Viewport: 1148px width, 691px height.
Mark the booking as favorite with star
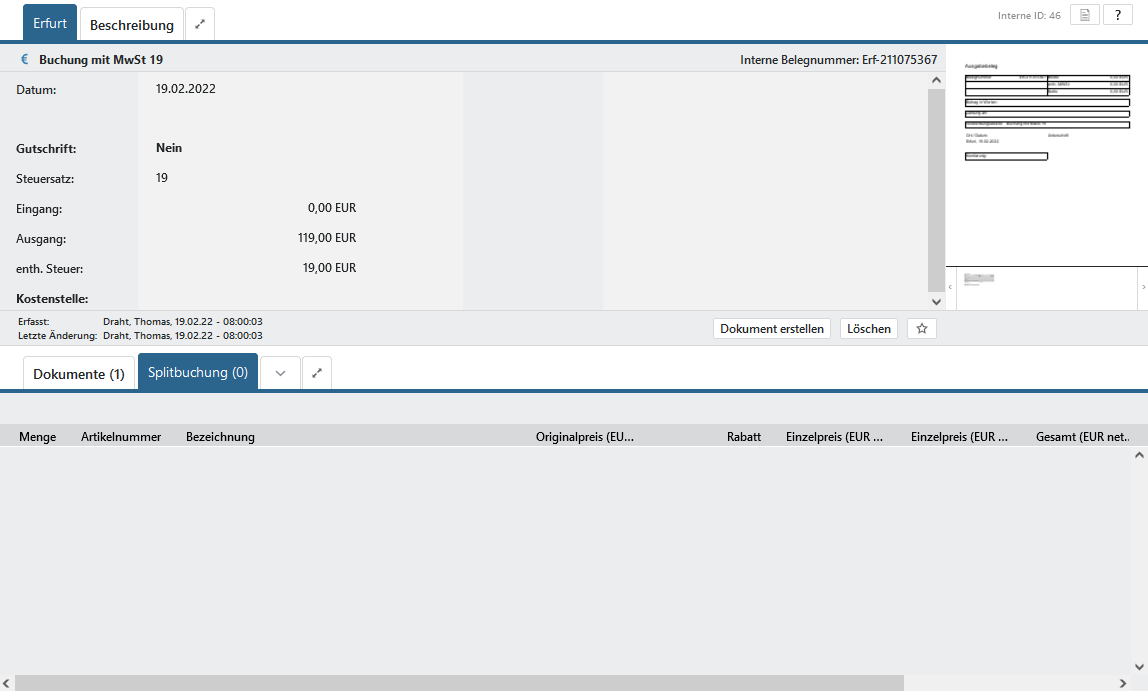[x=921, y=329]
